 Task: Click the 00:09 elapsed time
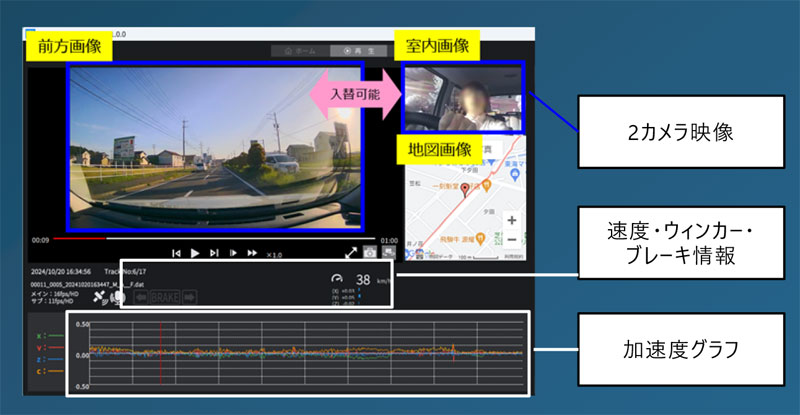point(40,240)
